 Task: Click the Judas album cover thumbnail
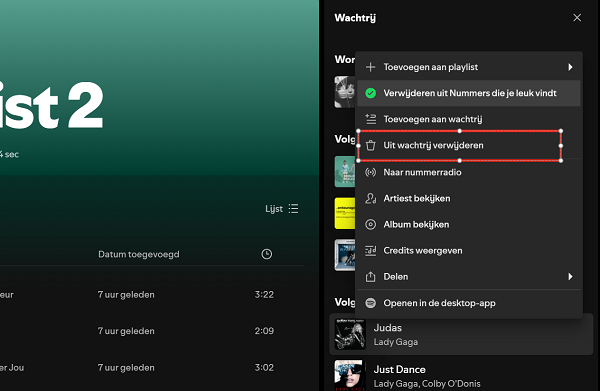point(350,334)
